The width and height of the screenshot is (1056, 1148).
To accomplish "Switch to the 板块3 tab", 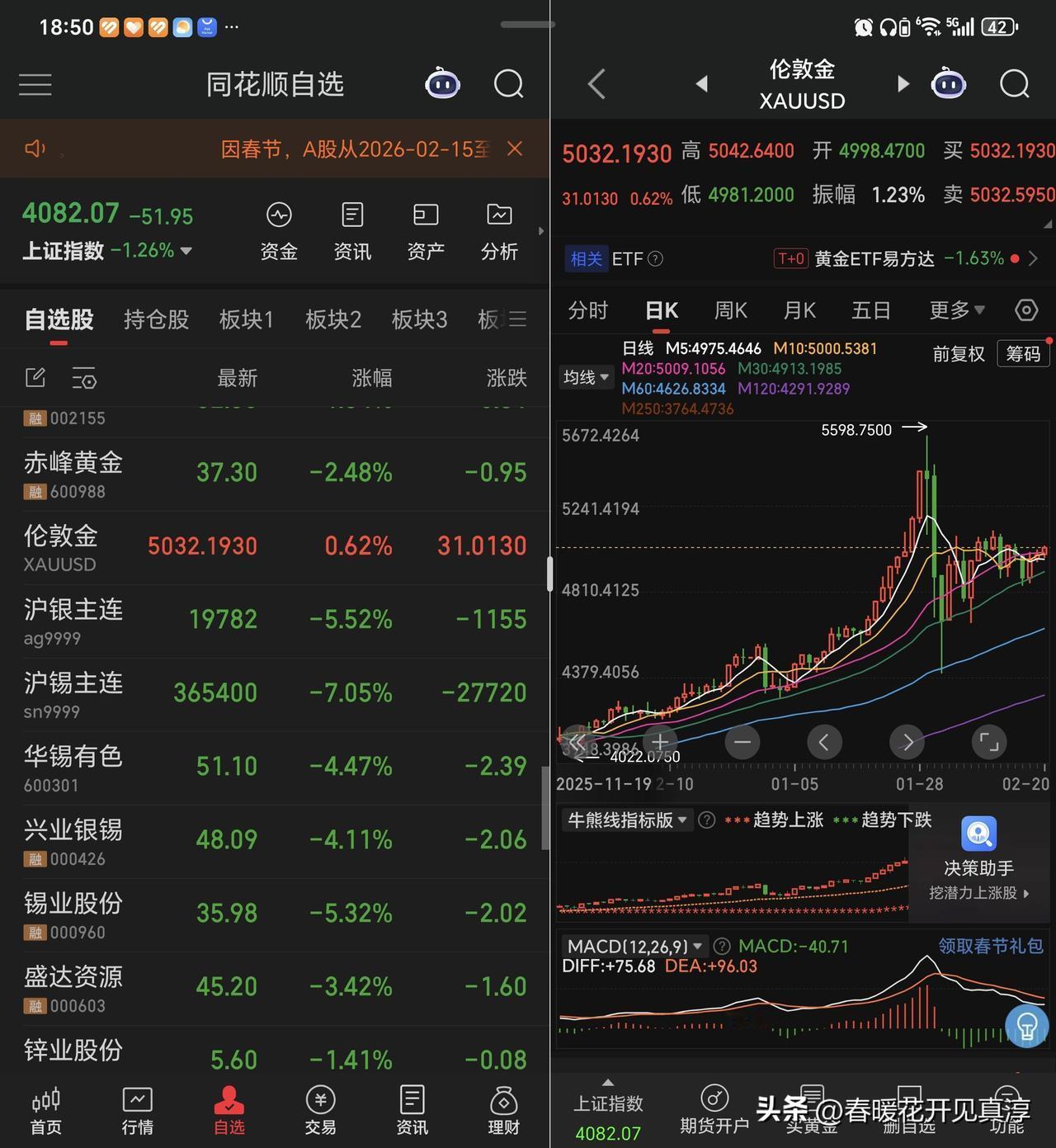I will (x=419, y=319).
